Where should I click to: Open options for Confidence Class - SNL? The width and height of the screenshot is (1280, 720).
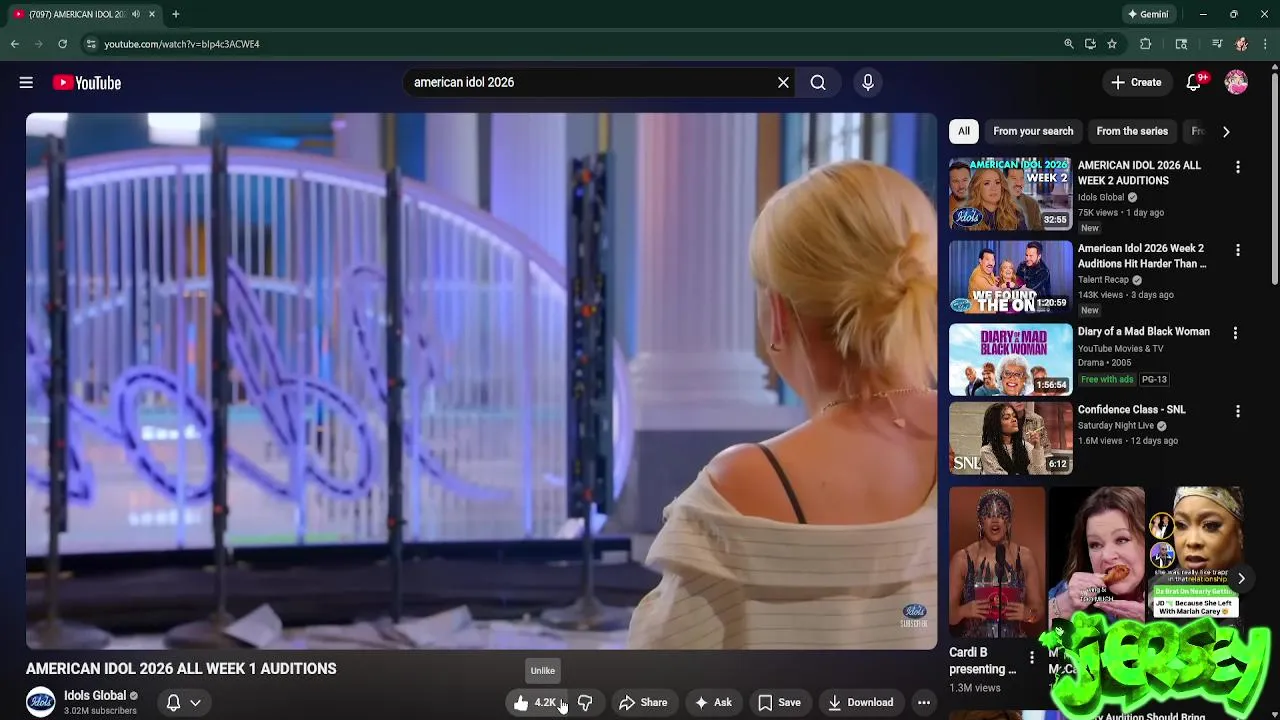[x=1238, y=411]
